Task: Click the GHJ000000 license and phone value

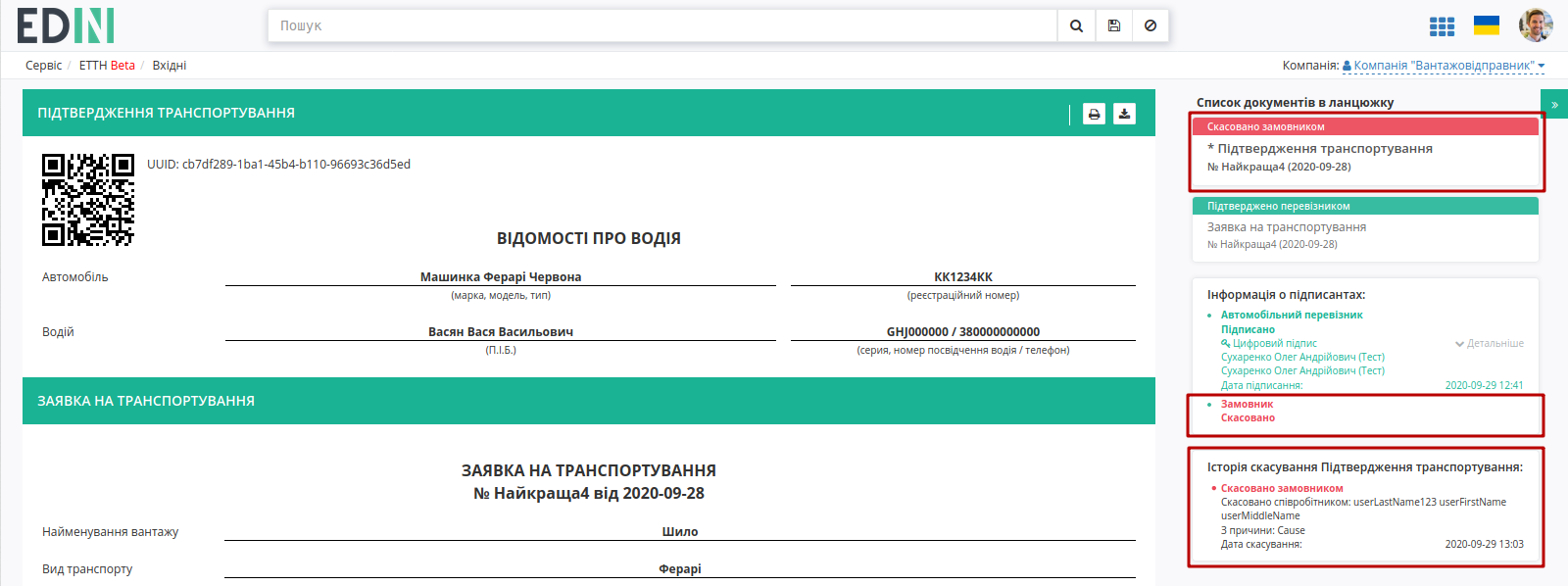Action: pos(963,332)
